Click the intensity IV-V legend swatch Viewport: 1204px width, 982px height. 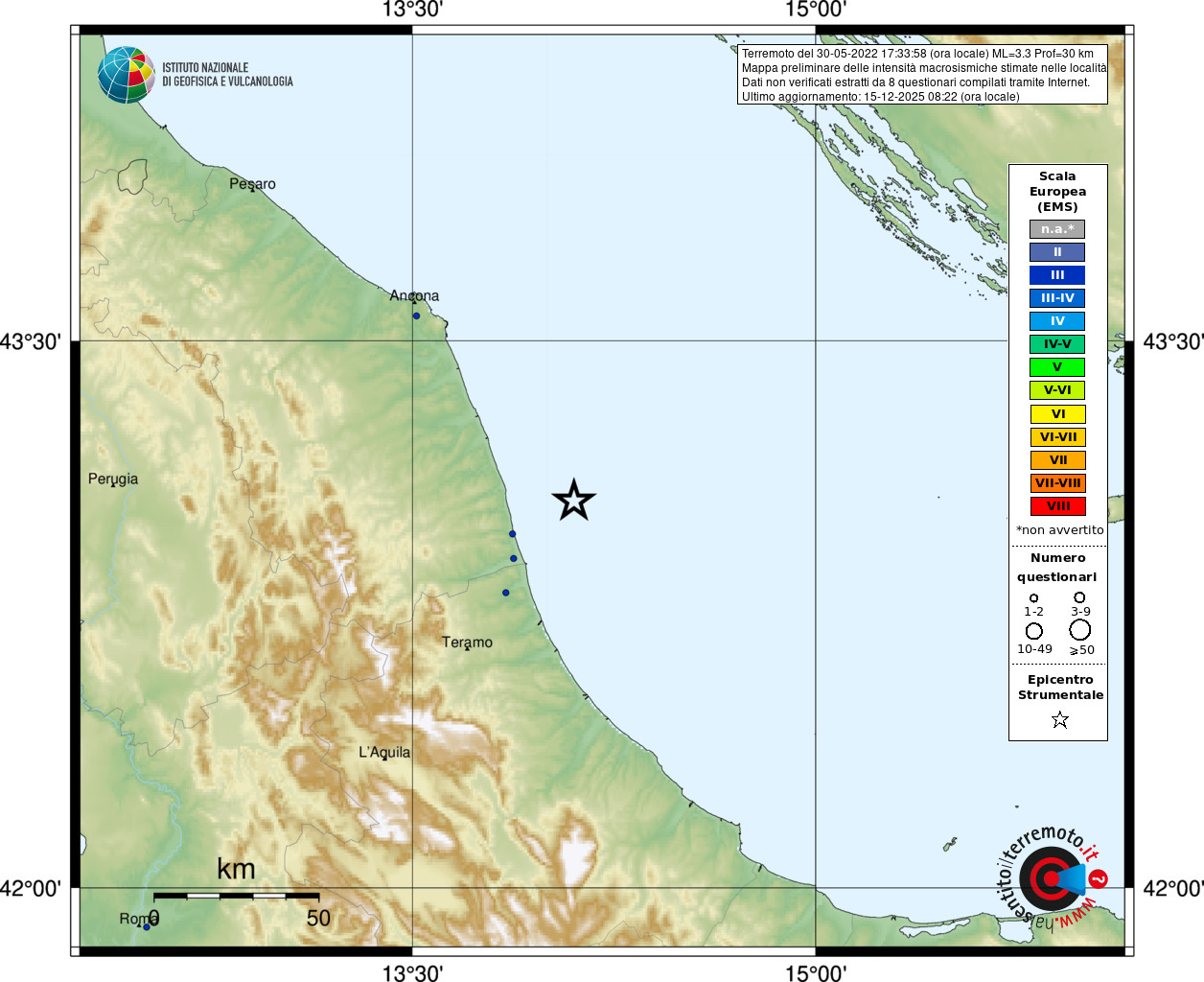[1057, 344]
